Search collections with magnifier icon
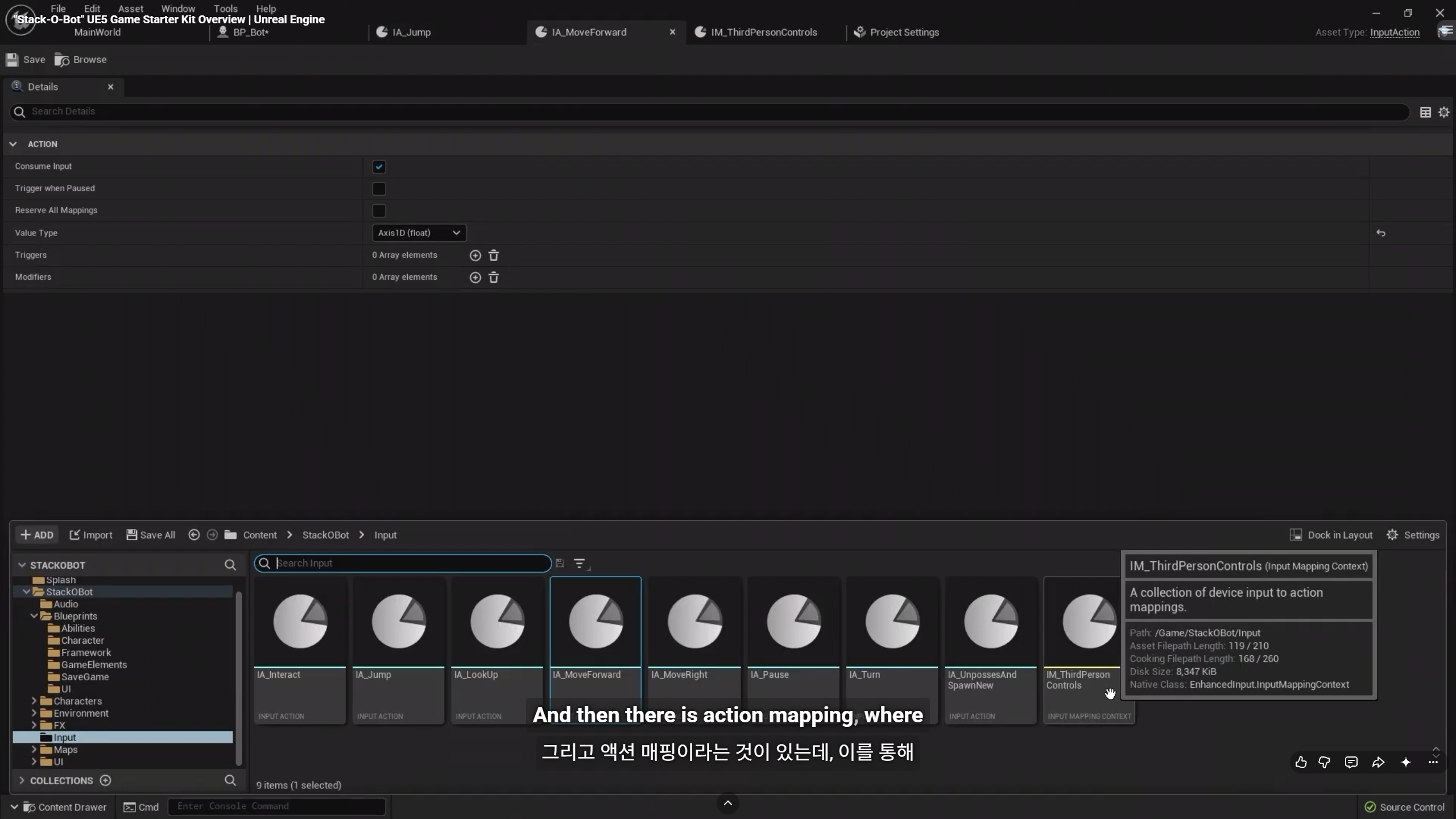1456x819 pixels. tap(230, 780)
